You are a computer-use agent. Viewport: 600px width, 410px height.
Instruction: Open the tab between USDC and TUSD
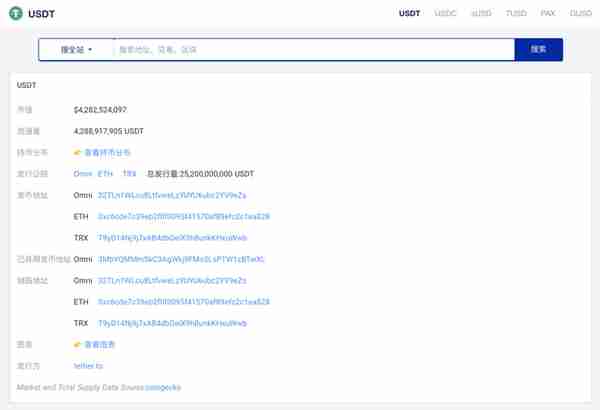point(481,13)
